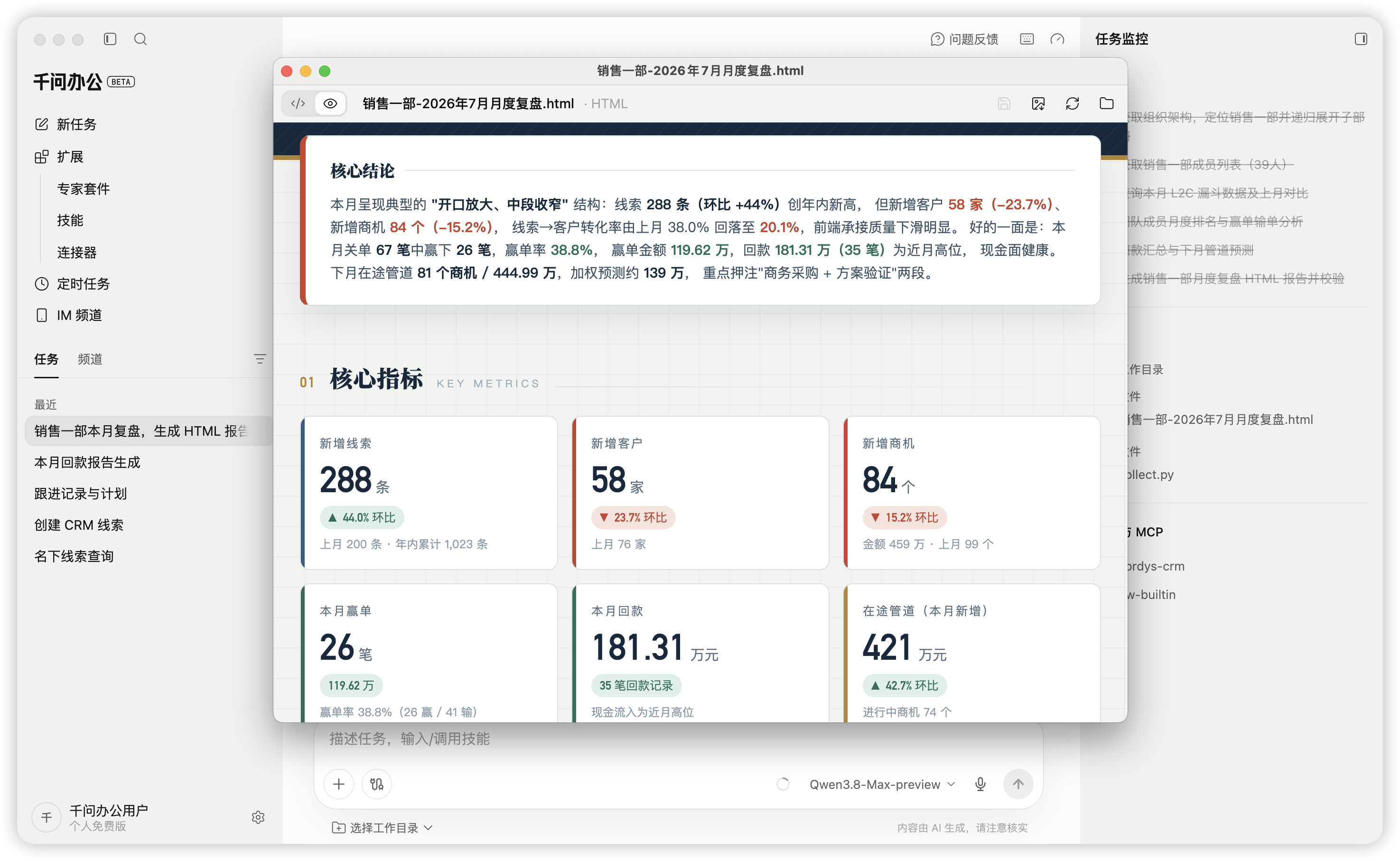Refresh the HTML preview
The image size is (1400, 861).
point(1072,103)
